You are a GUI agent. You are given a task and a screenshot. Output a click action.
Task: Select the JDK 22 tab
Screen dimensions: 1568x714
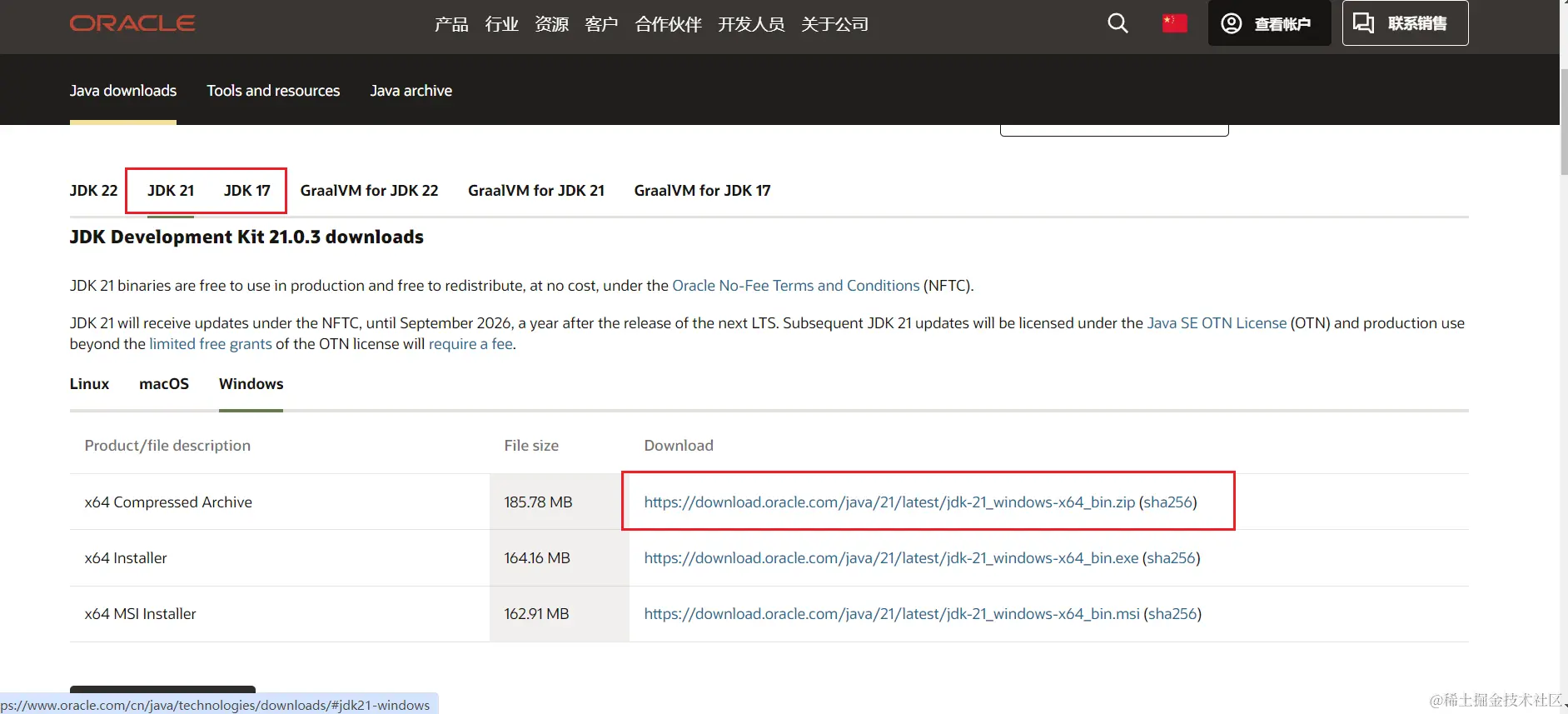coord(94,191)
